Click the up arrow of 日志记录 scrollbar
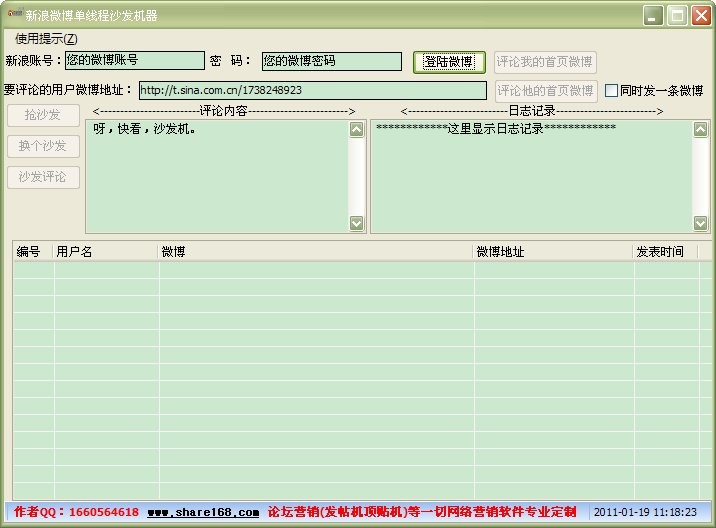Screen dimensions: 716x528 [x=700, y=129]
